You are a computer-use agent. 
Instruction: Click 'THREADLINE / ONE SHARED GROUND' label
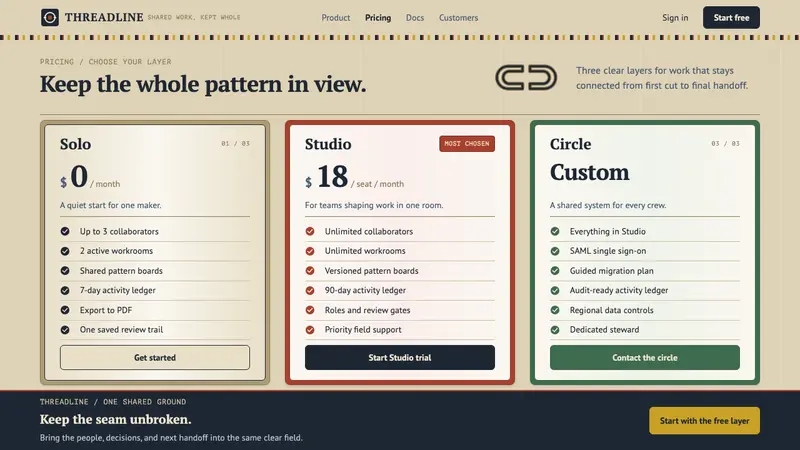[x=113, y=402]
